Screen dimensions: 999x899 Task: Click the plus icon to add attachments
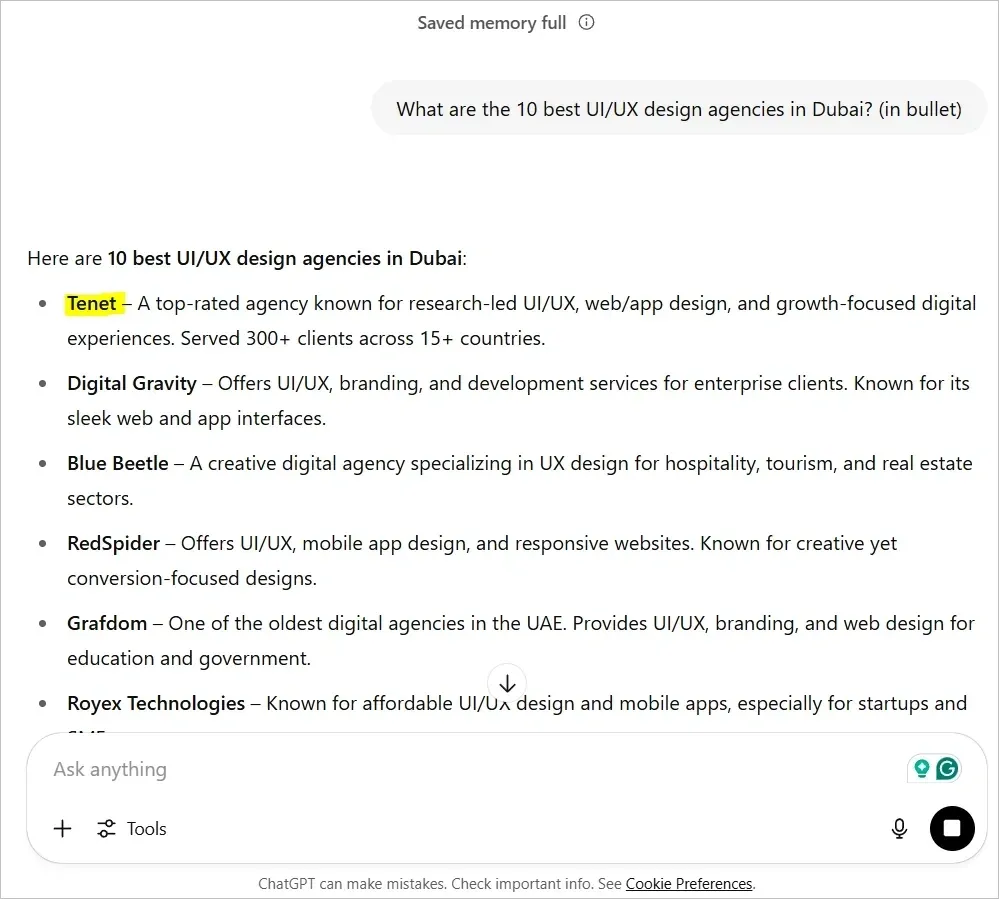(x=62, y=828)
